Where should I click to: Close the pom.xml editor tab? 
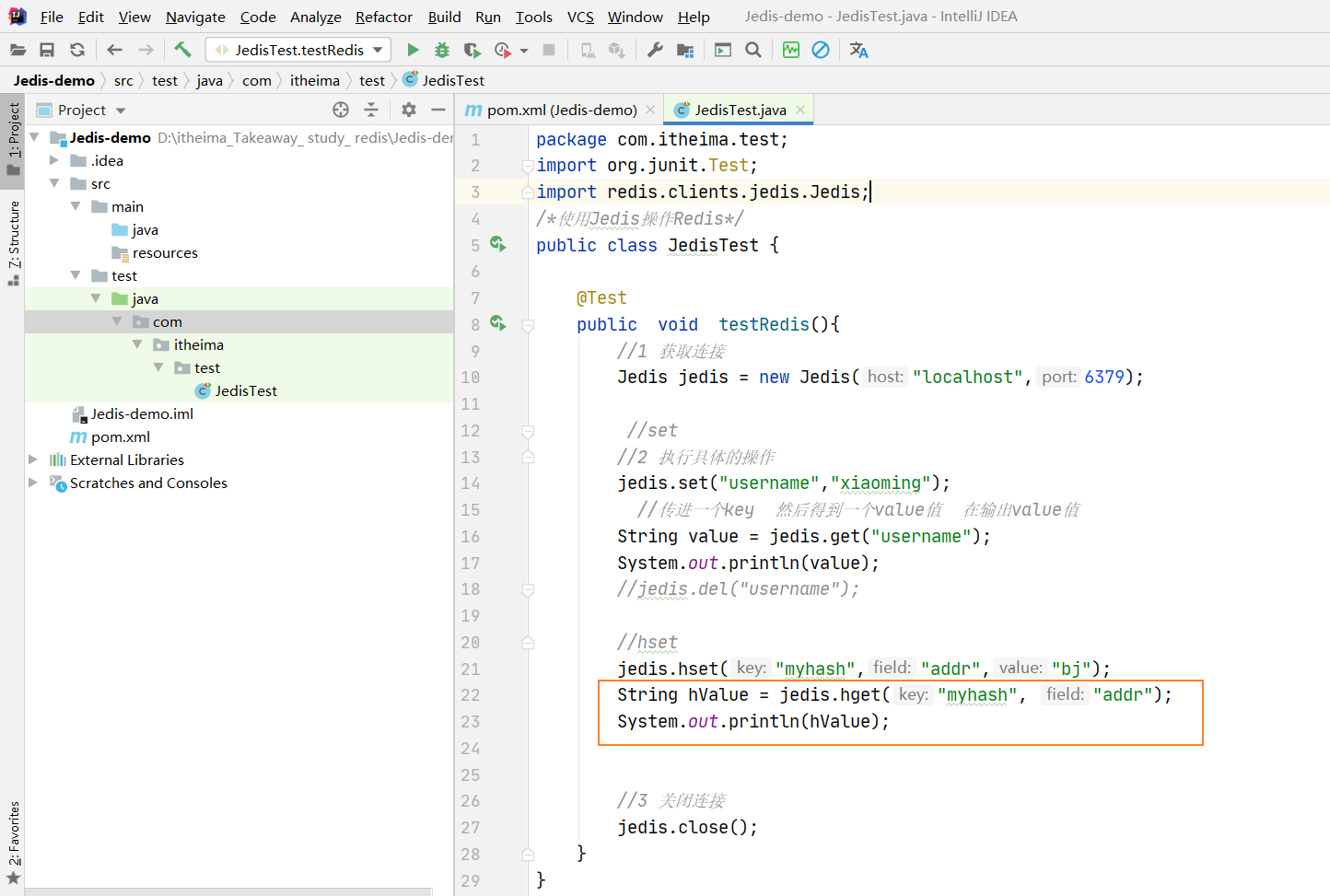650,110
